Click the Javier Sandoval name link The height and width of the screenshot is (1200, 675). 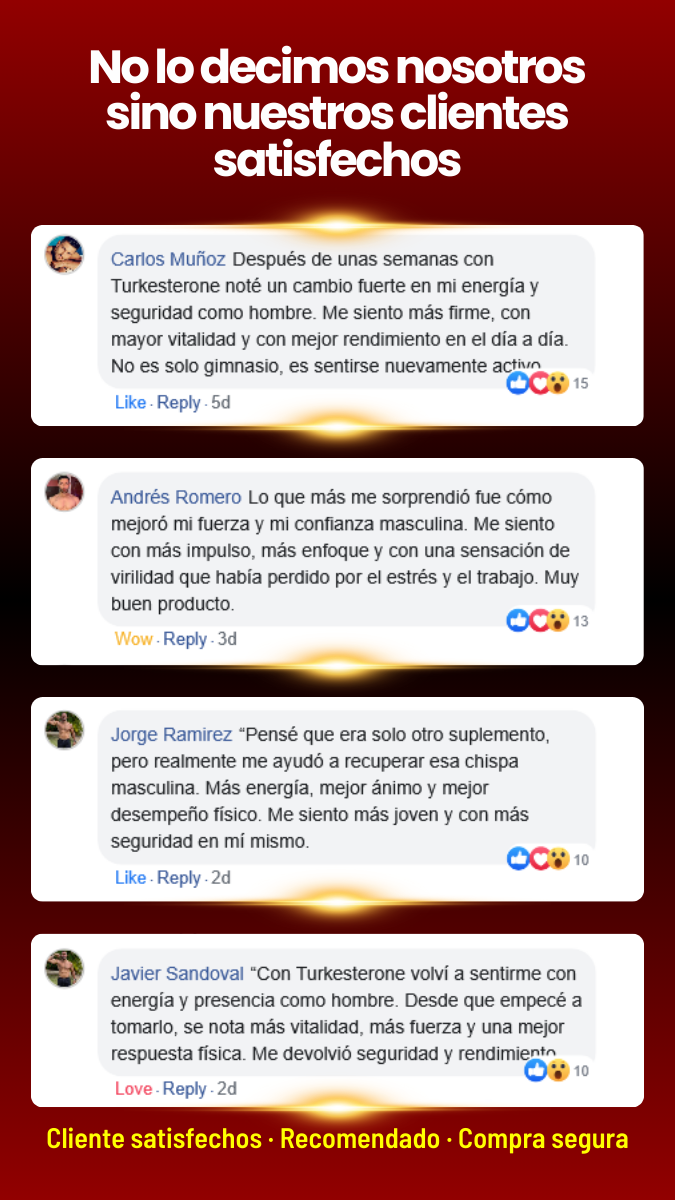[177, 973]
